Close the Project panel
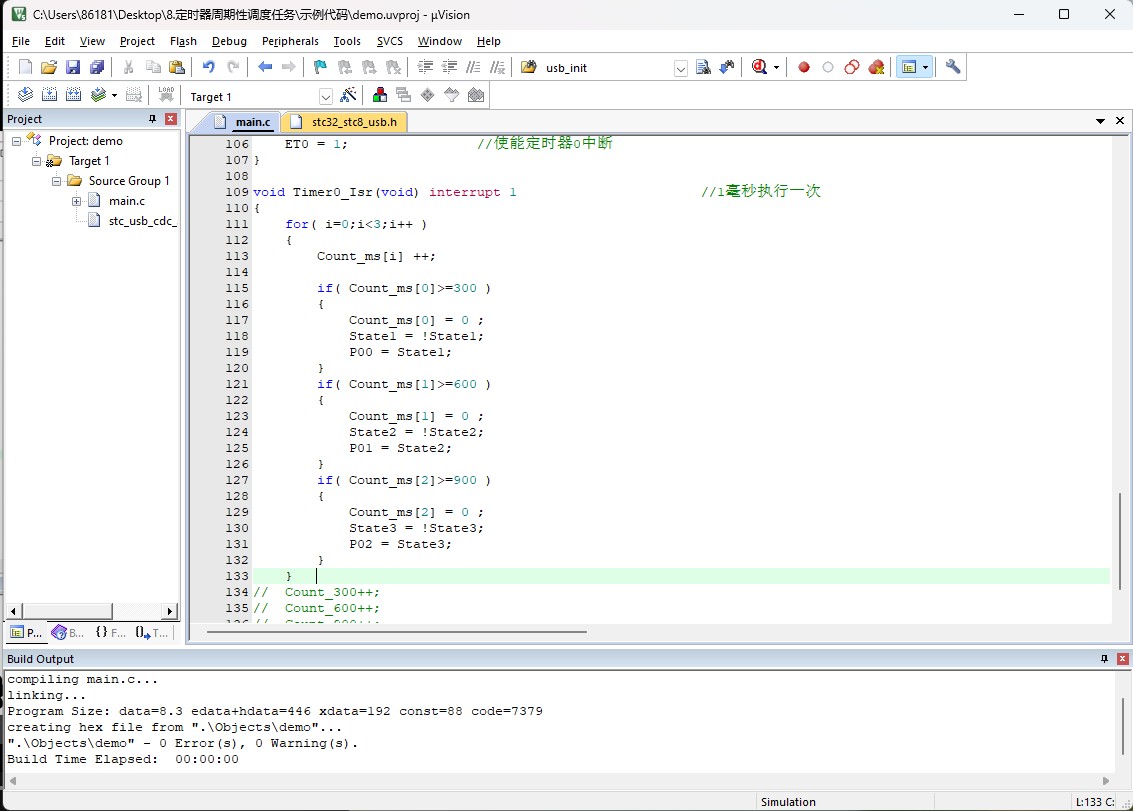This screenshot has width=1133, height=811. pyautogui.click(x=171, y=119)
